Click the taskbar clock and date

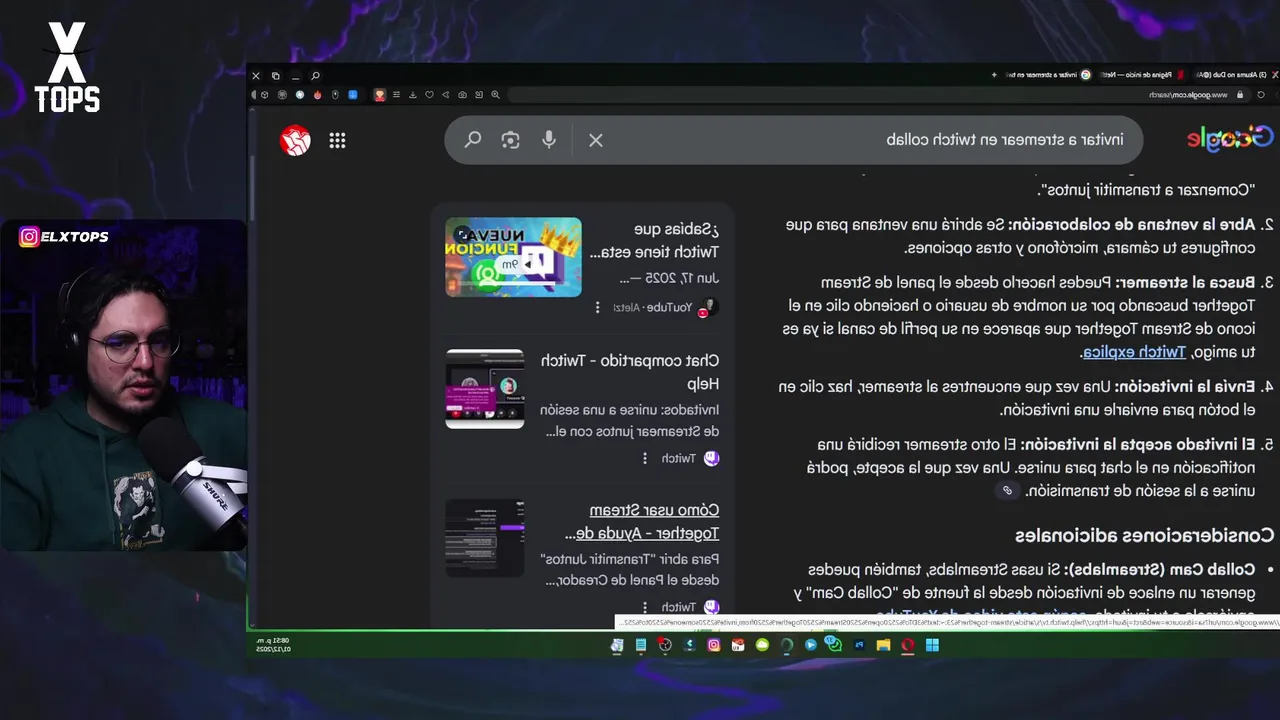coord(273,645)
